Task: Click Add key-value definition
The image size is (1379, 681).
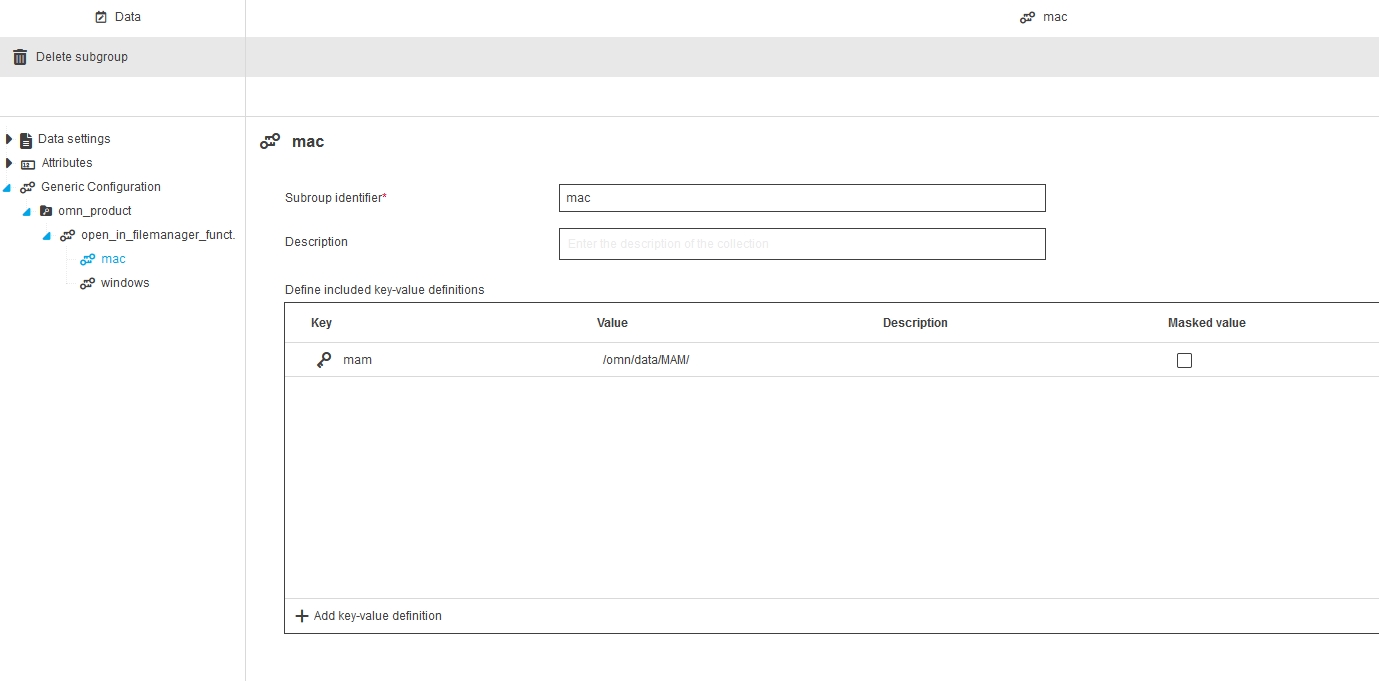Action: pyautogui.click(x=377, y=616)
